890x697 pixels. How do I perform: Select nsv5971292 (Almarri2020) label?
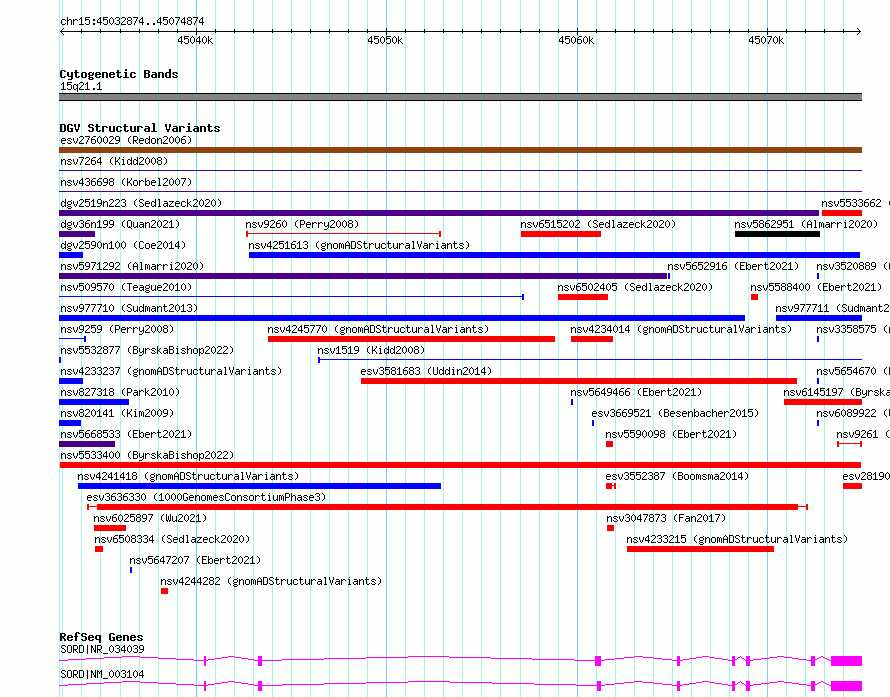pos(132,266)
